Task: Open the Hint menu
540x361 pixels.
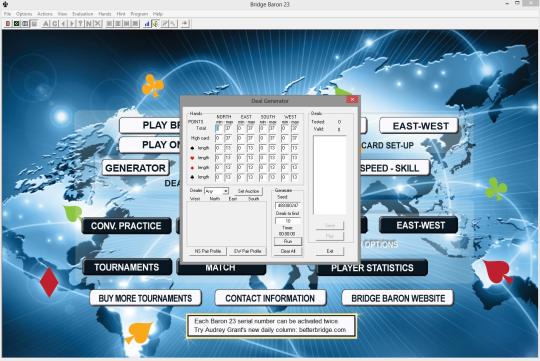Action: tap(121, 14)
